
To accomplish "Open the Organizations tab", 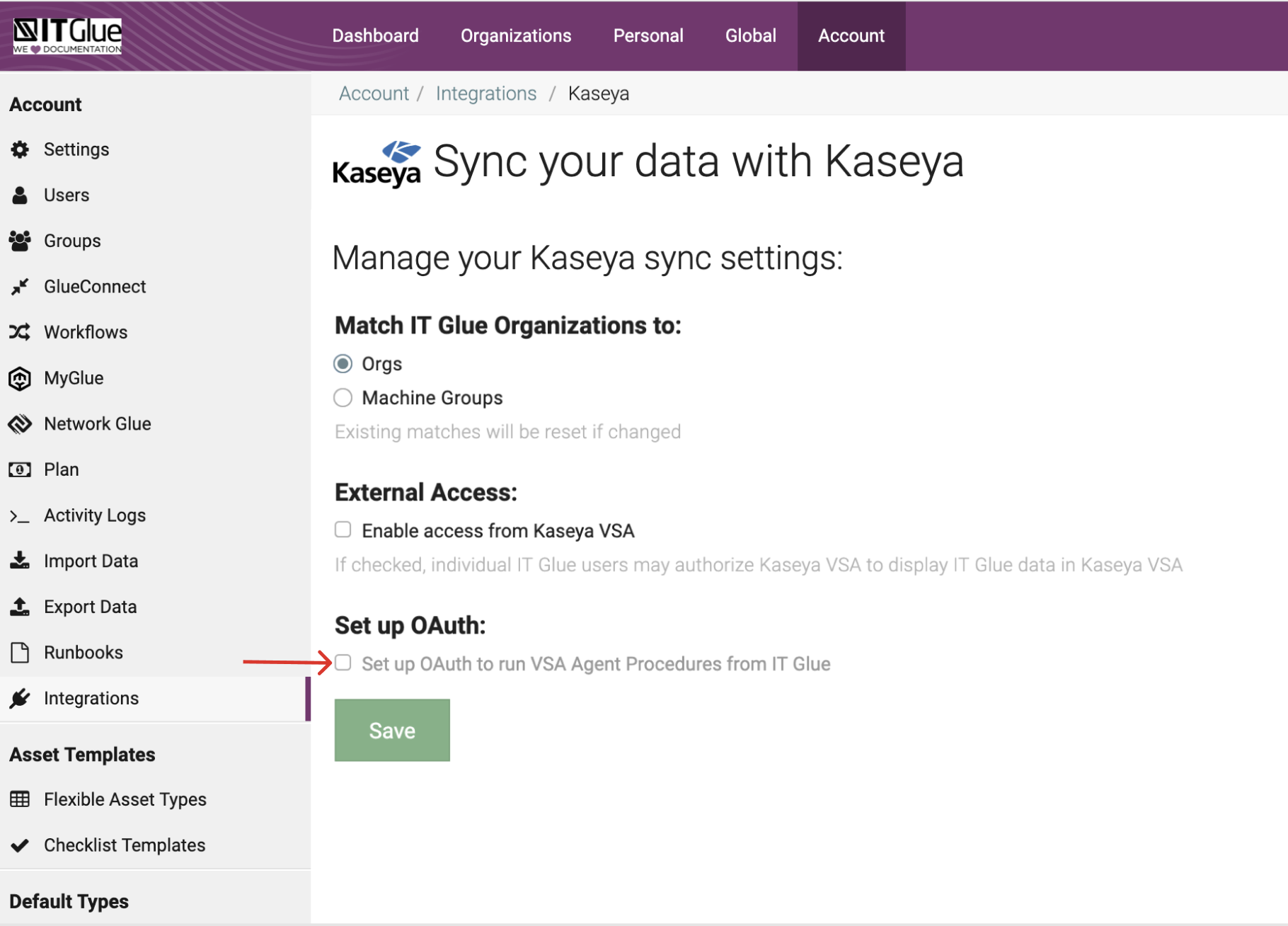I will coord(516,35).
